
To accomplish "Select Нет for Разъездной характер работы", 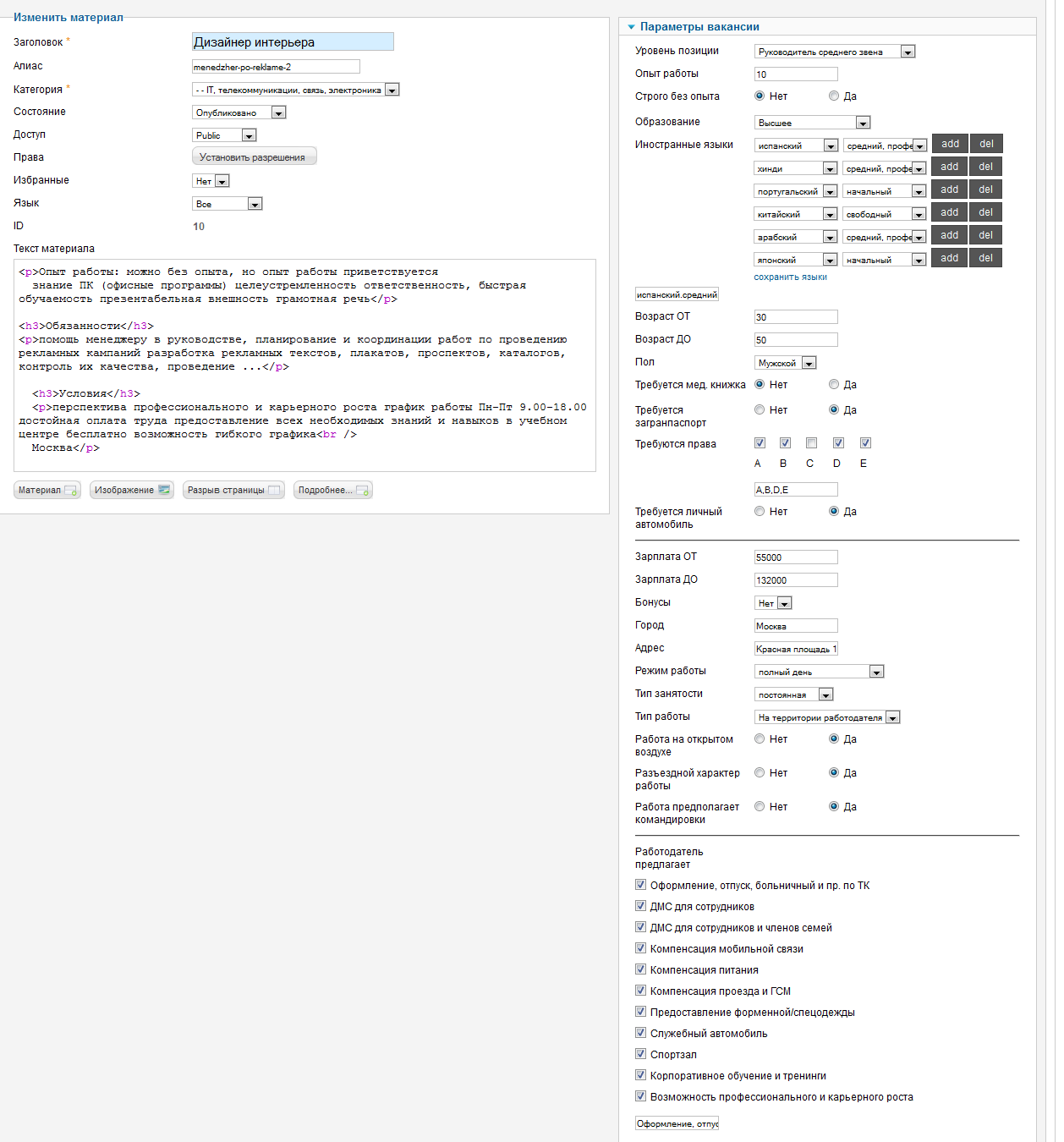I will click(760, 773).
